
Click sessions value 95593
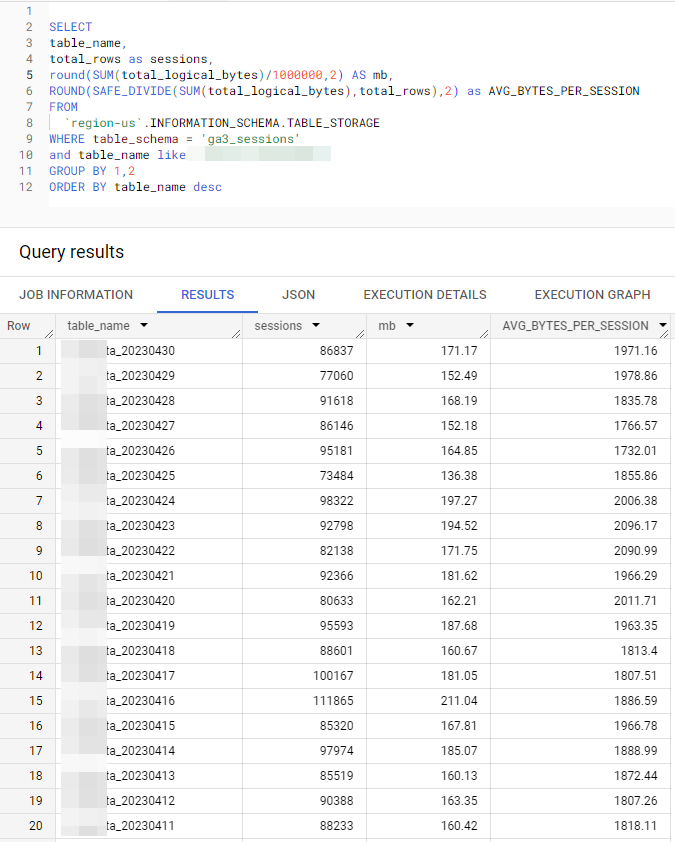click(337, 626)
